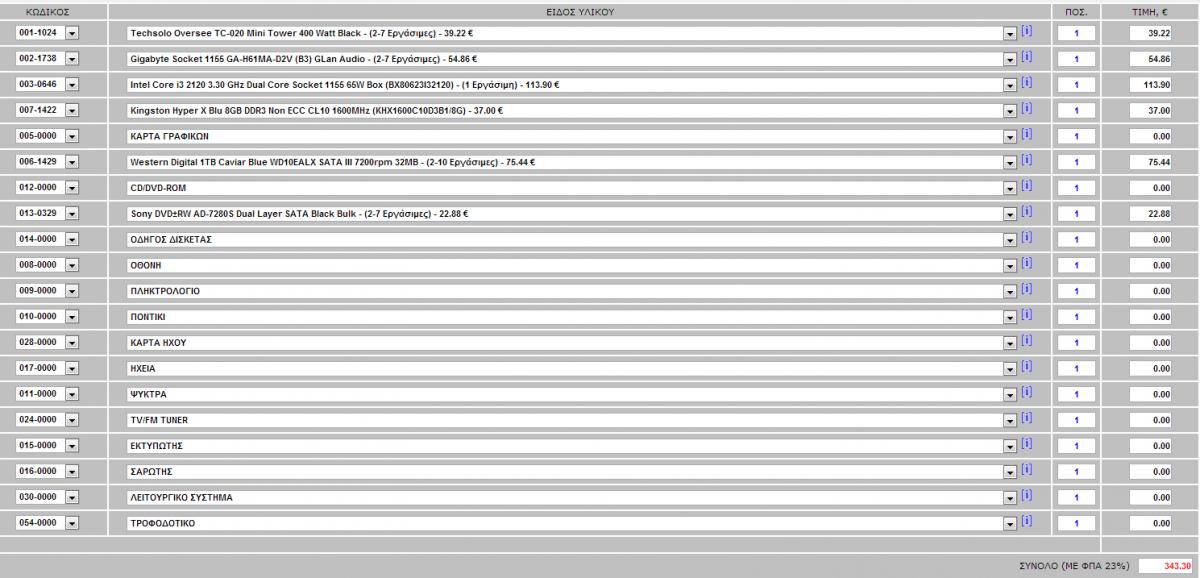
Task: Open info icon for CD/DVD-ROM row
Action: (x=1026, y=186)
